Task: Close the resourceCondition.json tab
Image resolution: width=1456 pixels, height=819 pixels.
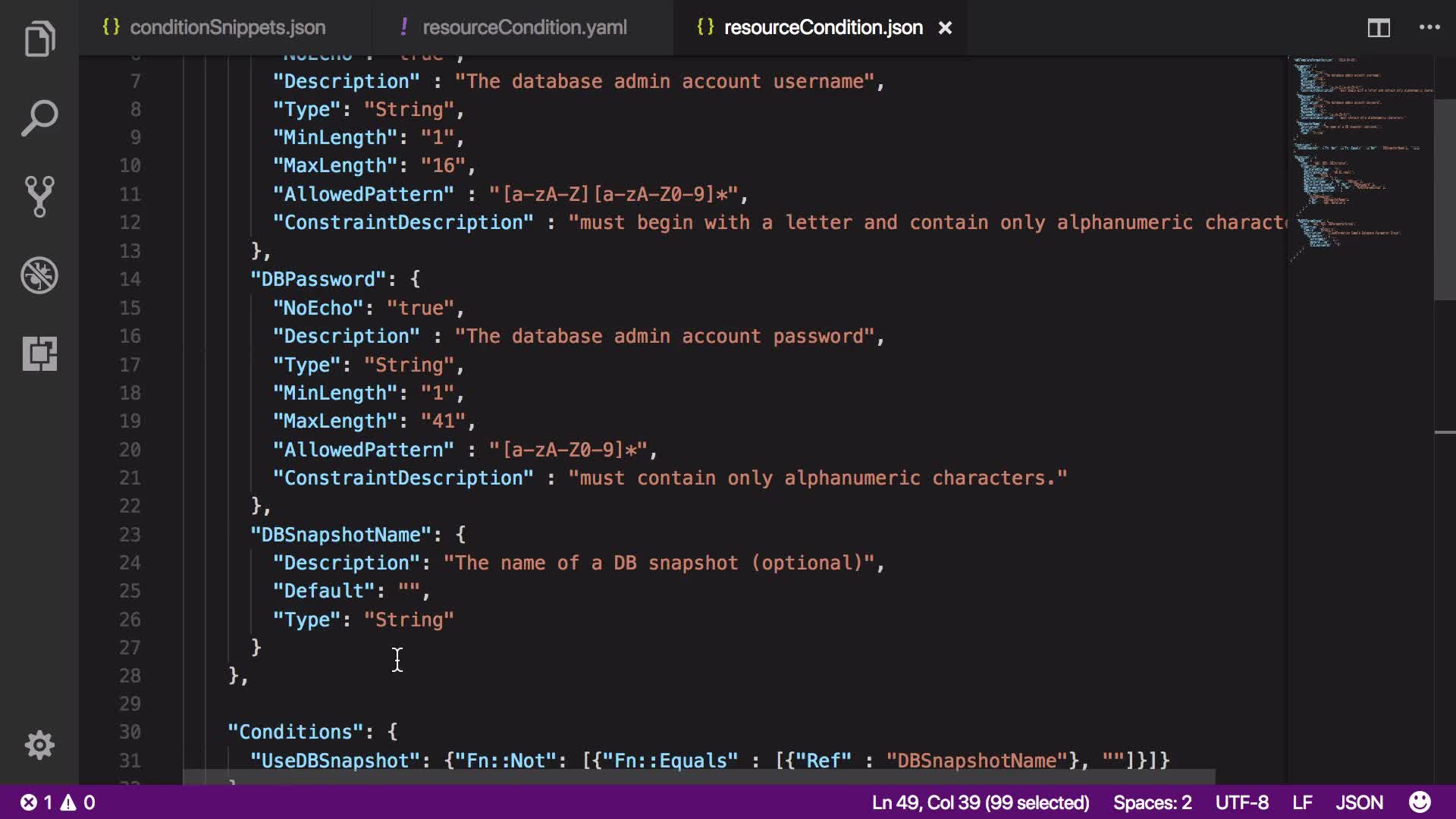Action: (945, 28)
